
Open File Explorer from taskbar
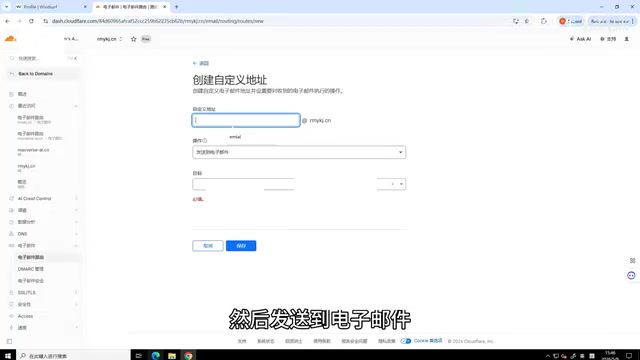[172, 356]
